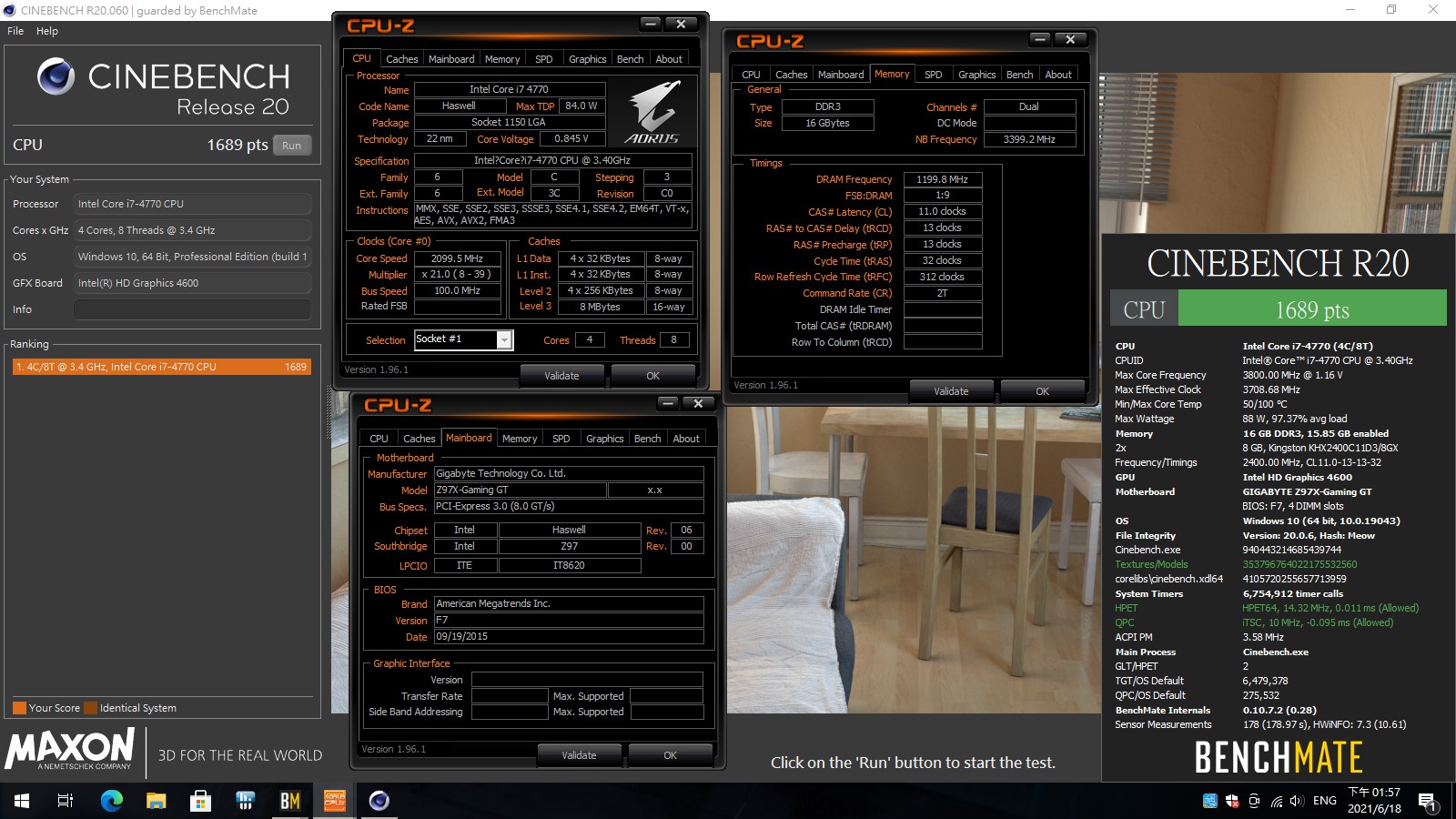The height and width of the screenshot is (819, 1456).
Task: Open the Windows Start menu
Action: coord(22,801)
